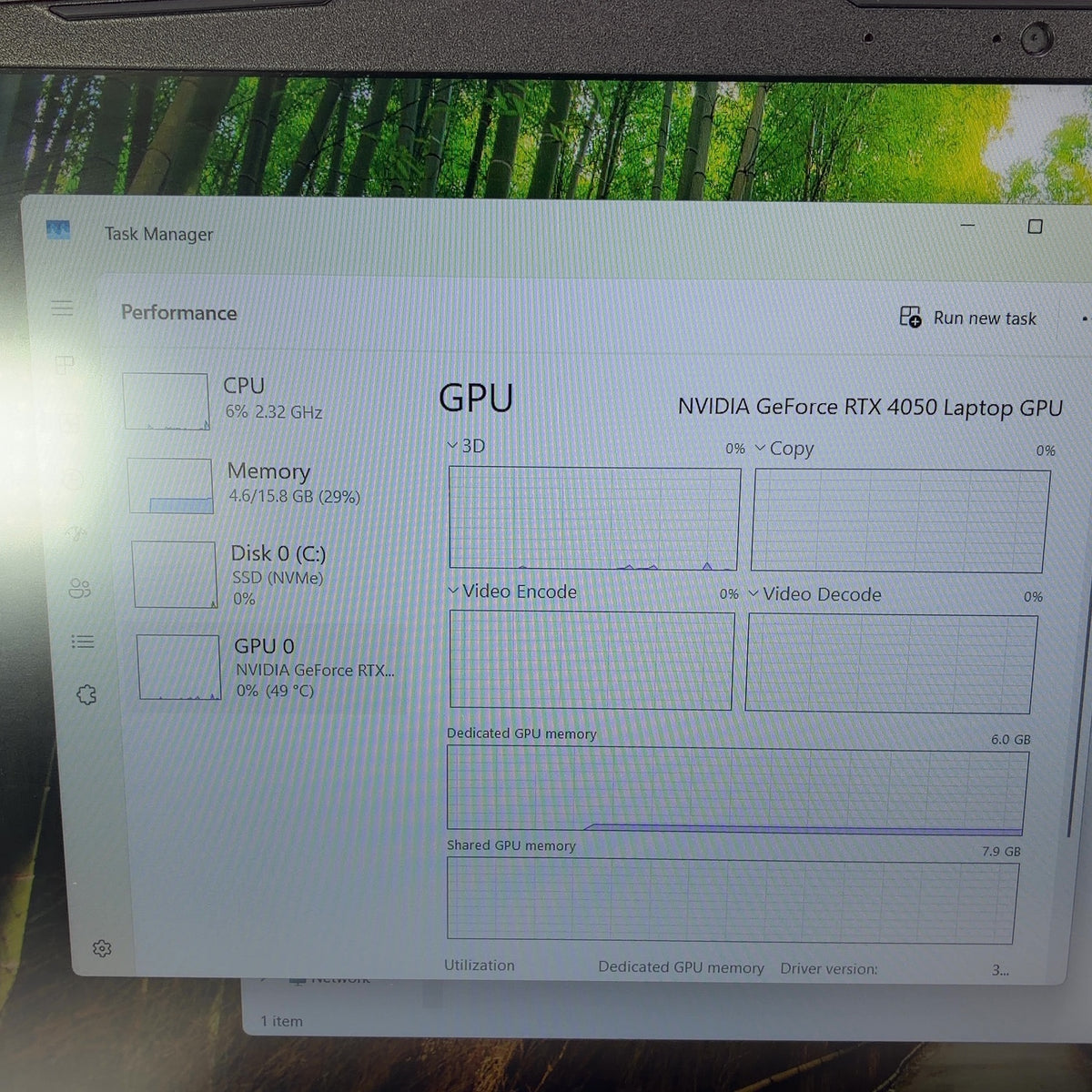The image size is (1092, 1092).
Task: Click the Driver version label
Action: [829, 968]
